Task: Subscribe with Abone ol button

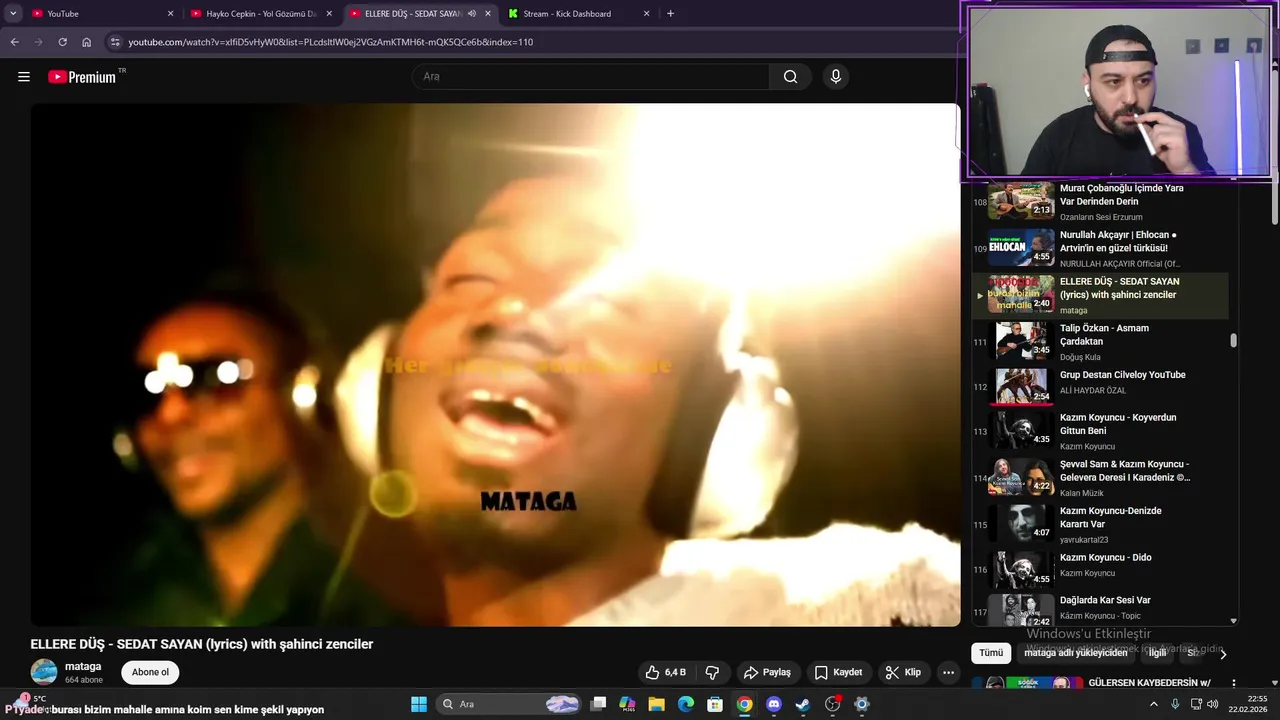Action: 150,672
